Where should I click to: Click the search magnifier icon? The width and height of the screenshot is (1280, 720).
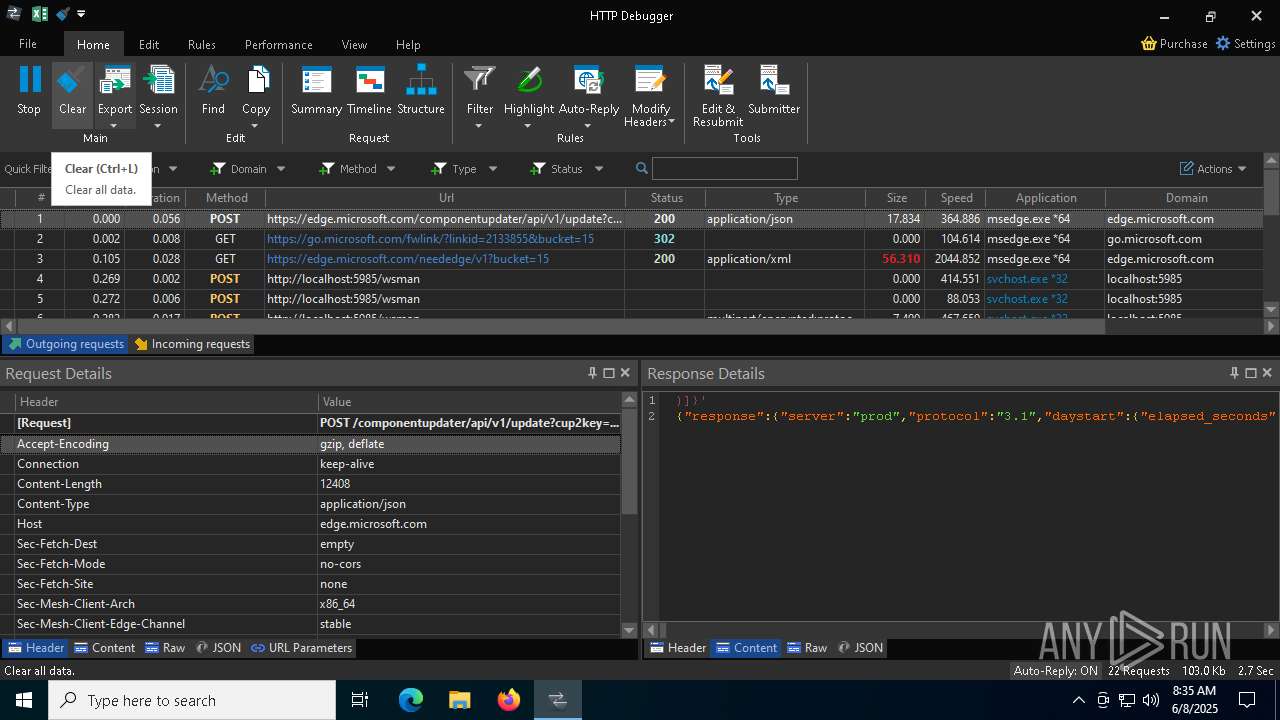(x=642, y=168)
